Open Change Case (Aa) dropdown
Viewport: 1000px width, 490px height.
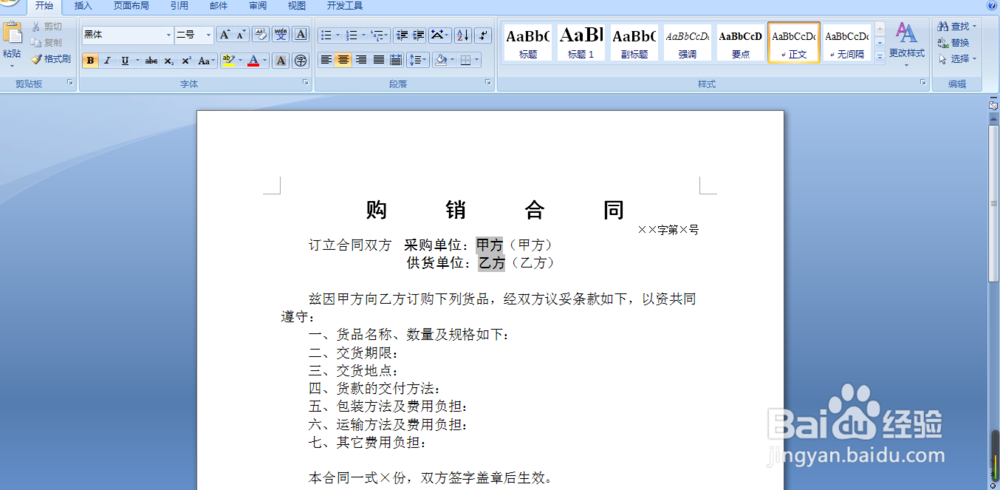click(x=207, y=61)
